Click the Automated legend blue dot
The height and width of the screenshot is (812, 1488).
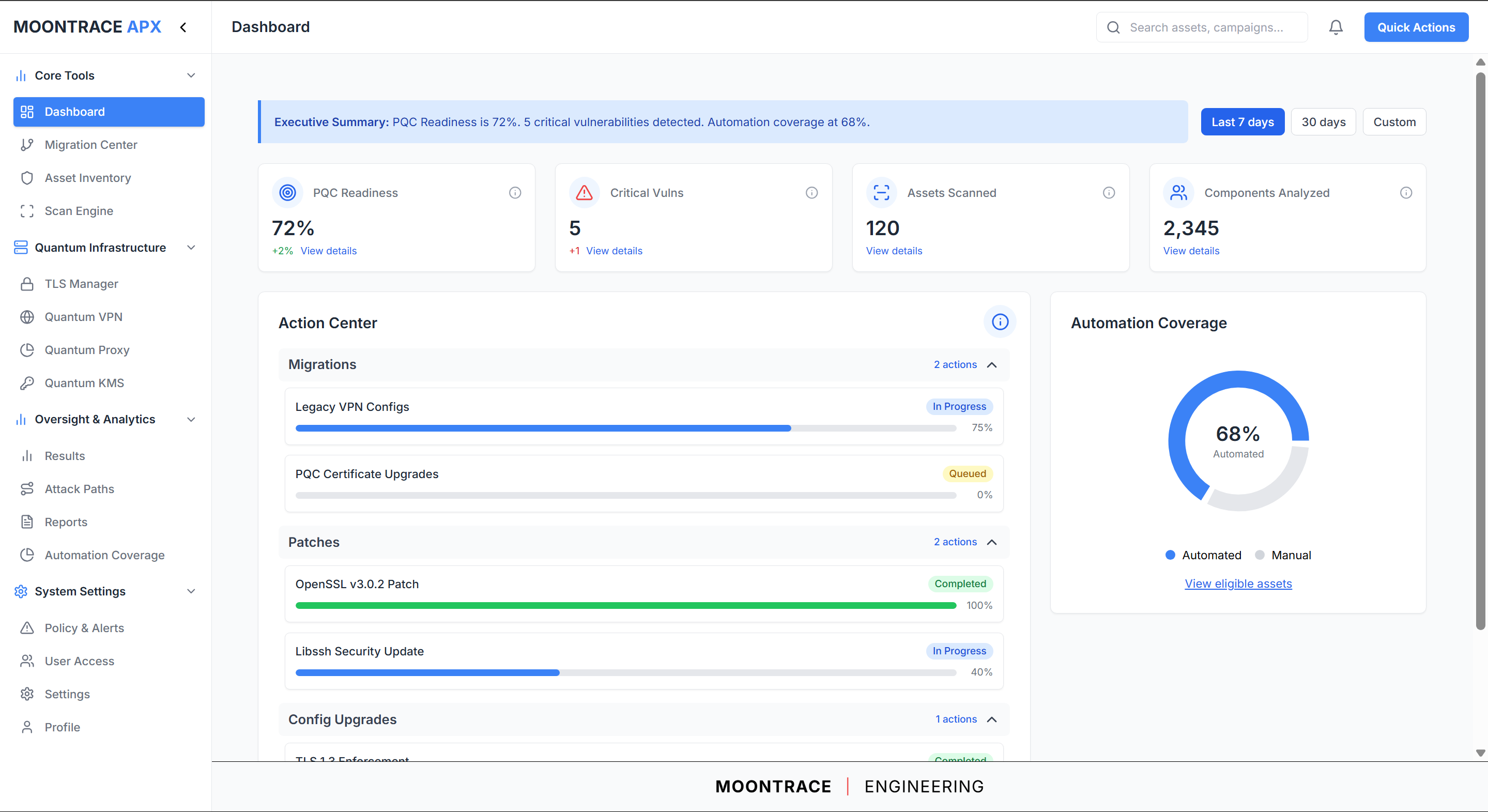click(1170, 555)
